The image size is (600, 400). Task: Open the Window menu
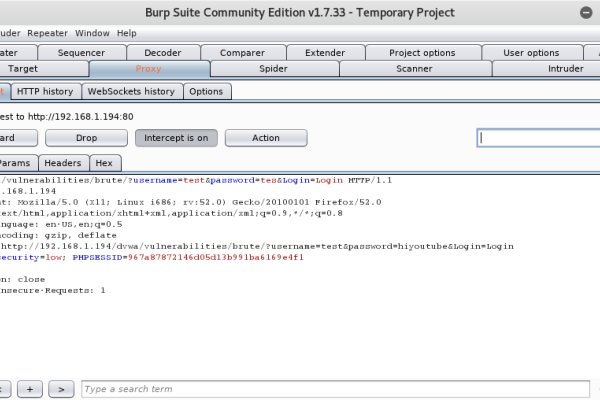(93, 33)
